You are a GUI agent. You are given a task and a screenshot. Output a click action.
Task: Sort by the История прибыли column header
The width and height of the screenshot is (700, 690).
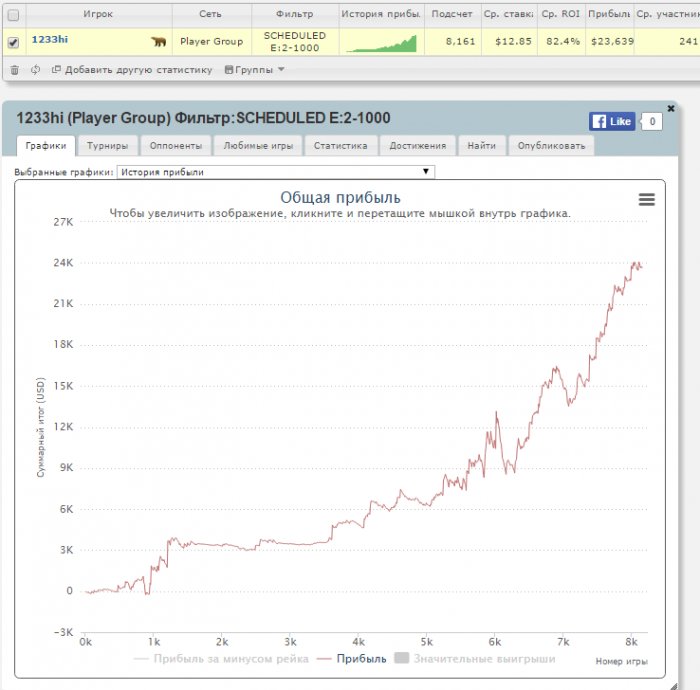(x=381, y=14)
